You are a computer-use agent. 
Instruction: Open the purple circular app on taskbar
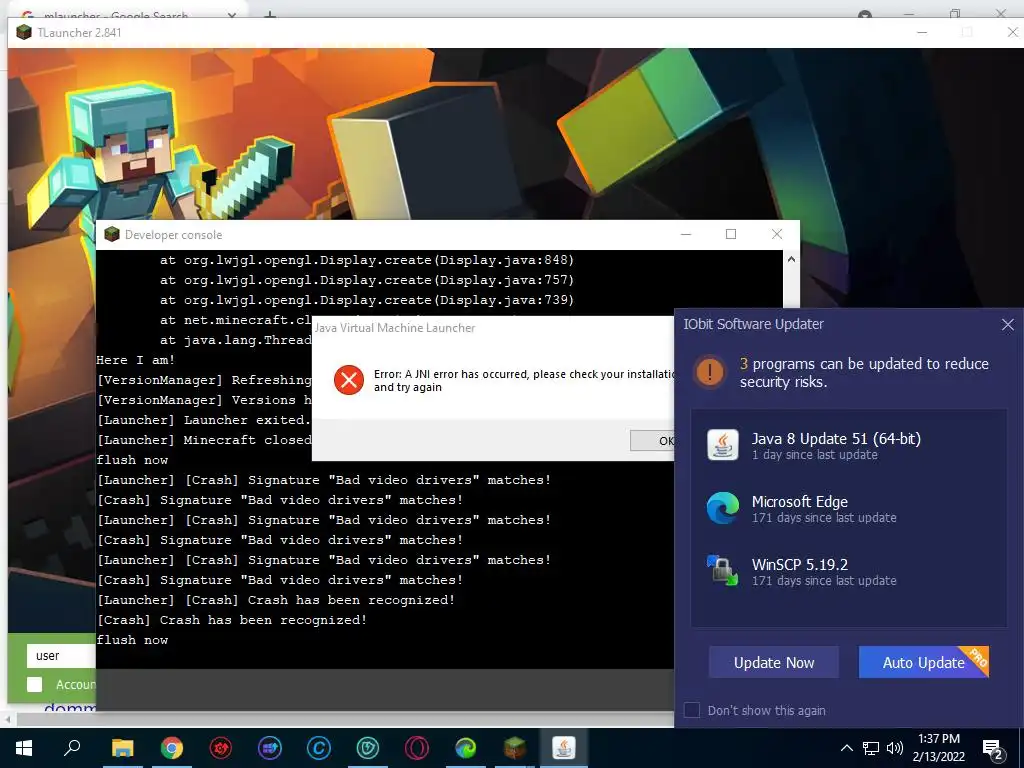(x=270, y=748)
